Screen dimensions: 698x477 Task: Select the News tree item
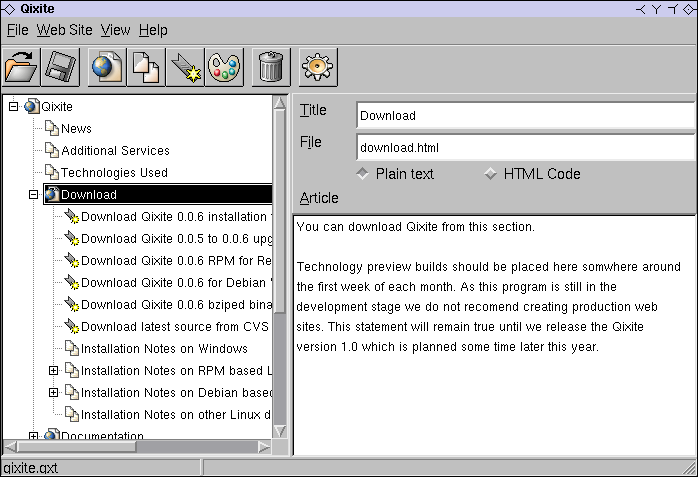click(76, 129)
